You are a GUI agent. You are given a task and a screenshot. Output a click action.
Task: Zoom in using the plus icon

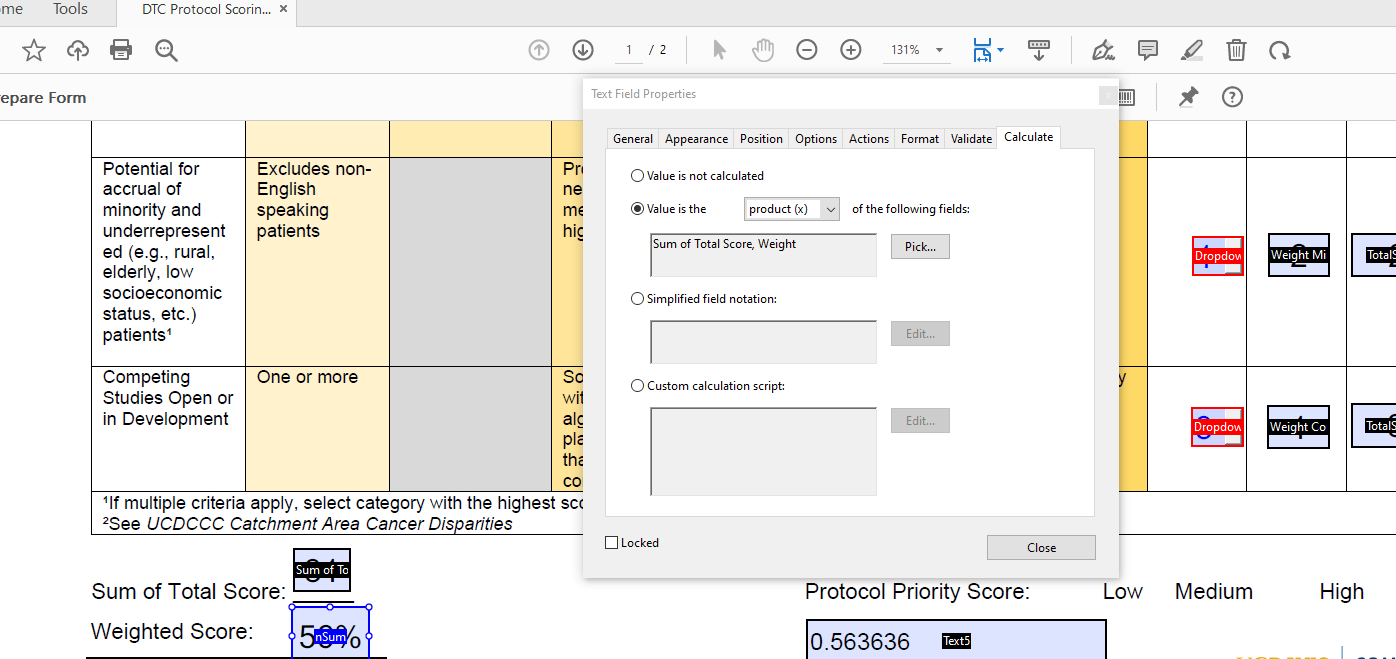coord(850,49)
